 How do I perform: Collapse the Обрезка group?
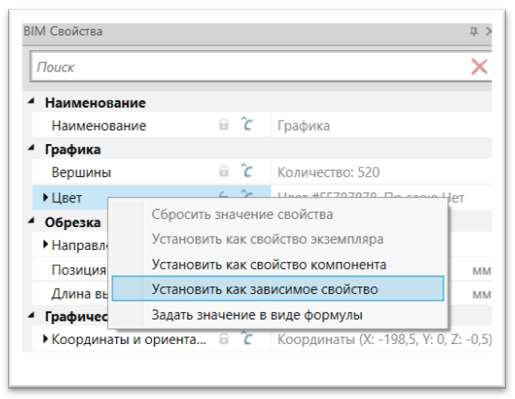pyautogui.click(x=31, y=220)
